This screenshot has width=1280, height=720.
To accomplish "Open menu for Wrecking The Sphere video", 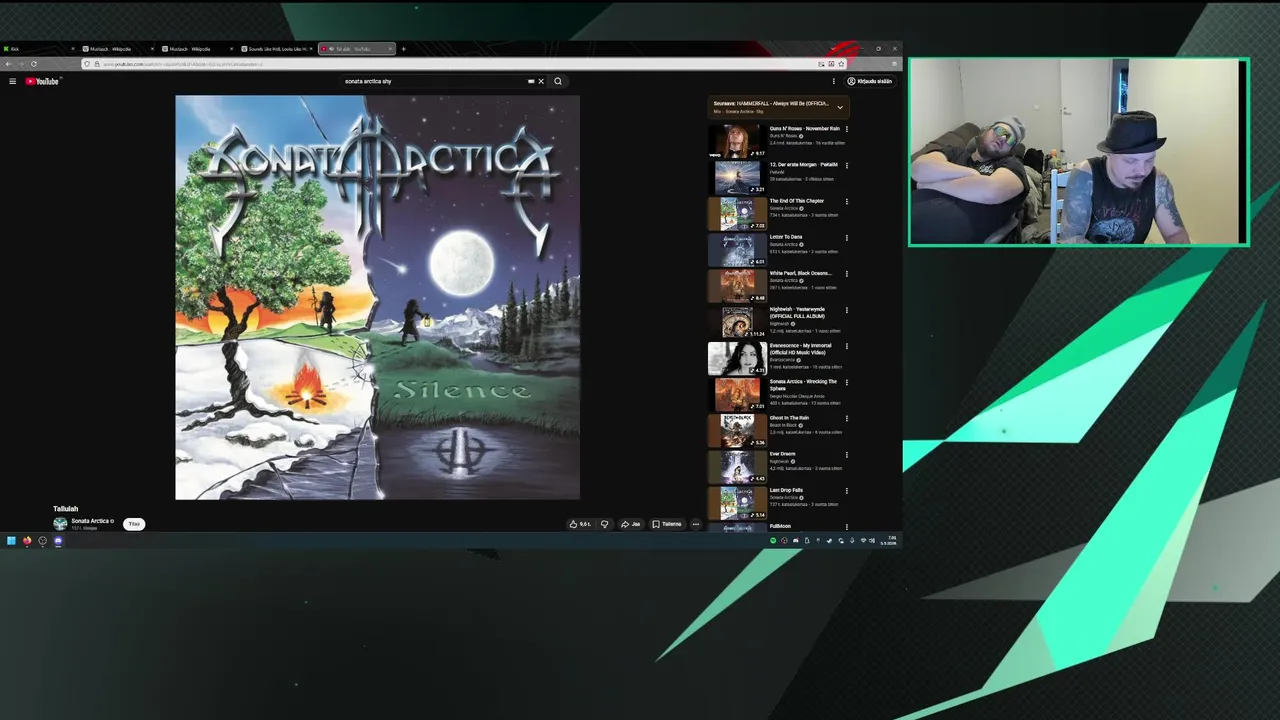I will point(846,382).
